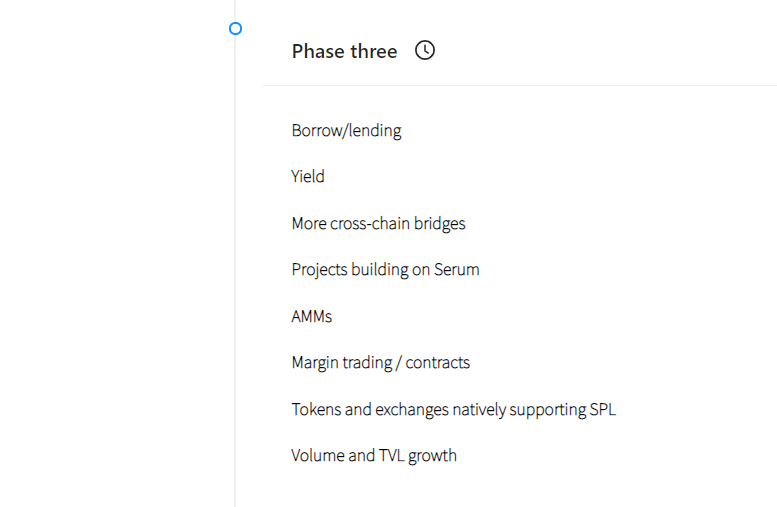The height and width of the screenshot is (507, 777).
Task: Click the clock icon beside Phase three
Action: tap(425, 51)
